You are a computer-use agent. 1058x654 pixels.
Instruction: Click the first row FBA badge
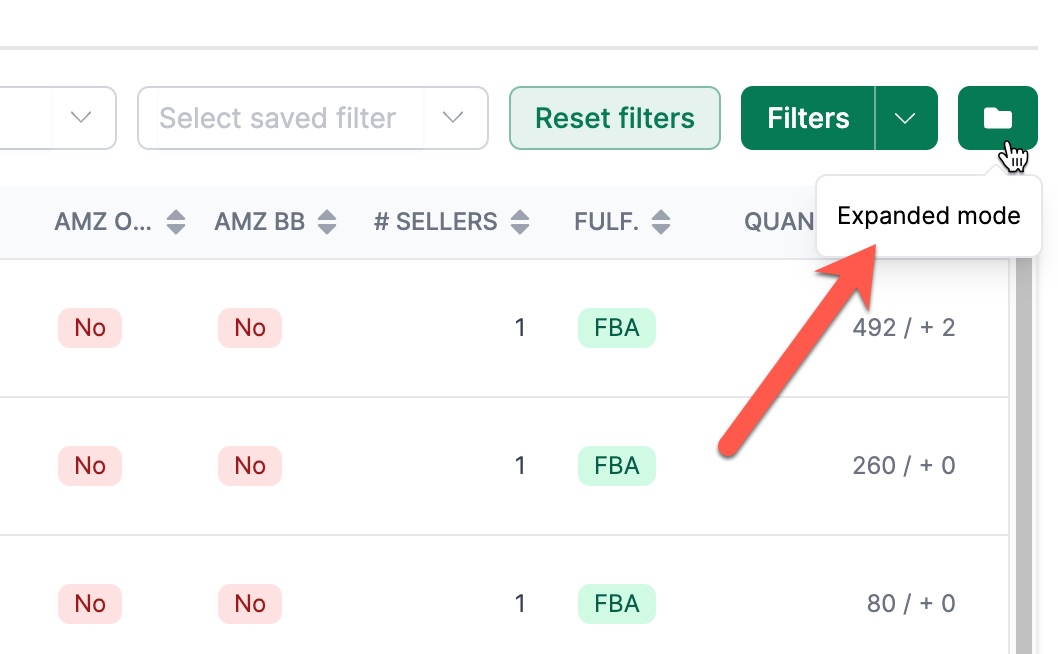pos(617,328)
